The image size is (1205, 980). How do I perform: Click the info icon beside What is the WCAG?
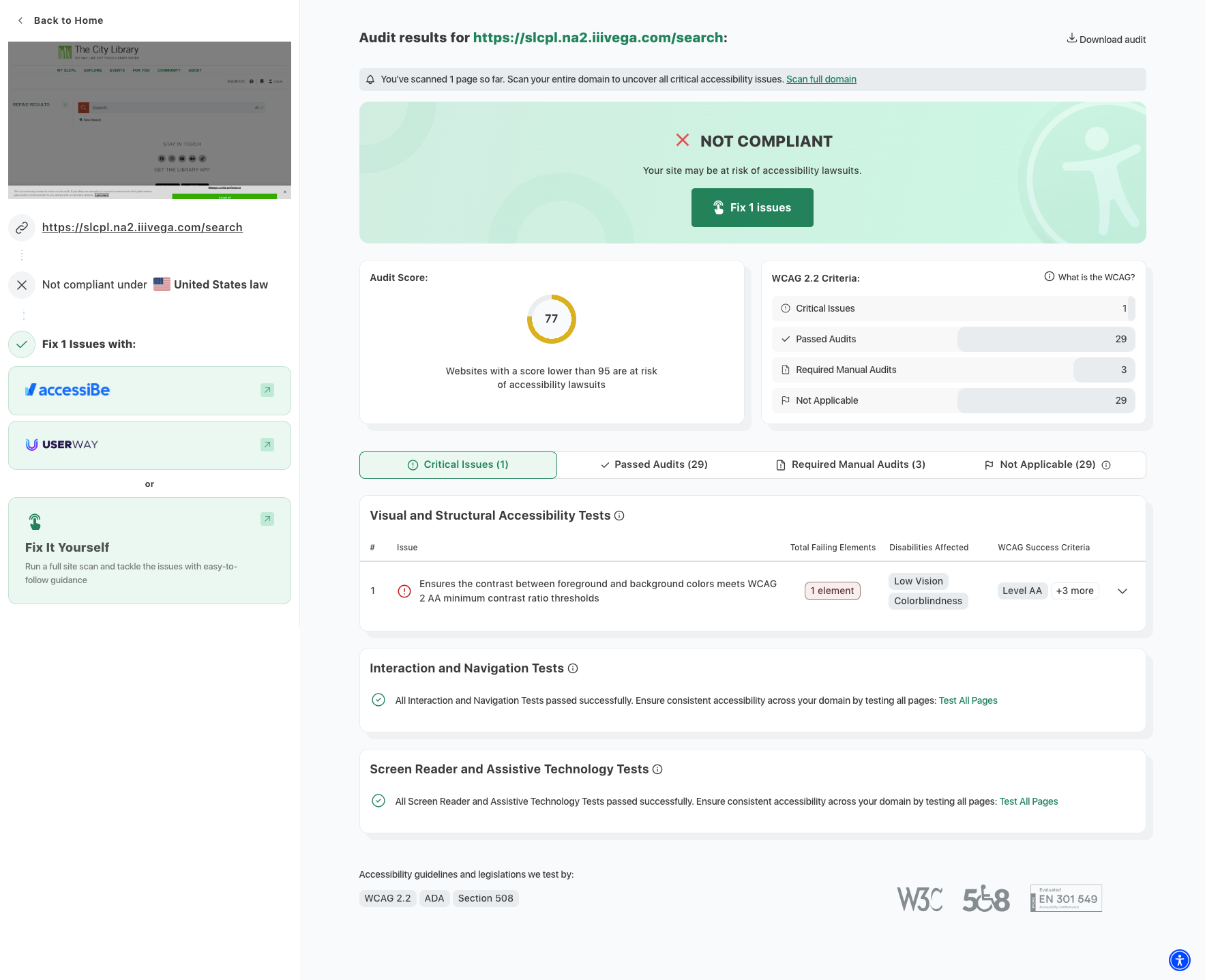[1050, 276]
